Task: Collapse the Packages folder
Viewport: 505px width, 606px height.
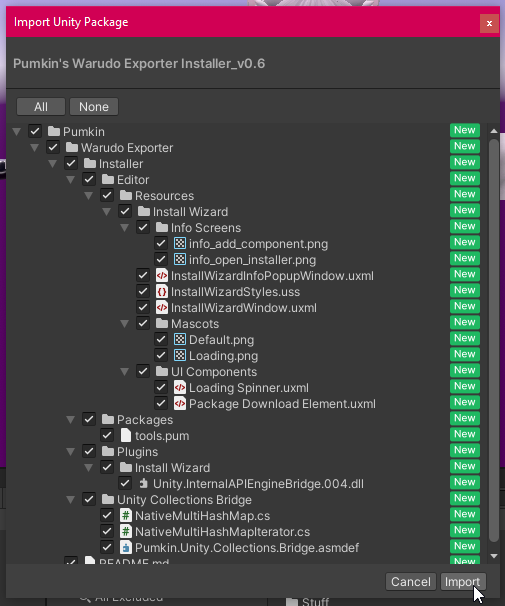Action: coord(70,420)
